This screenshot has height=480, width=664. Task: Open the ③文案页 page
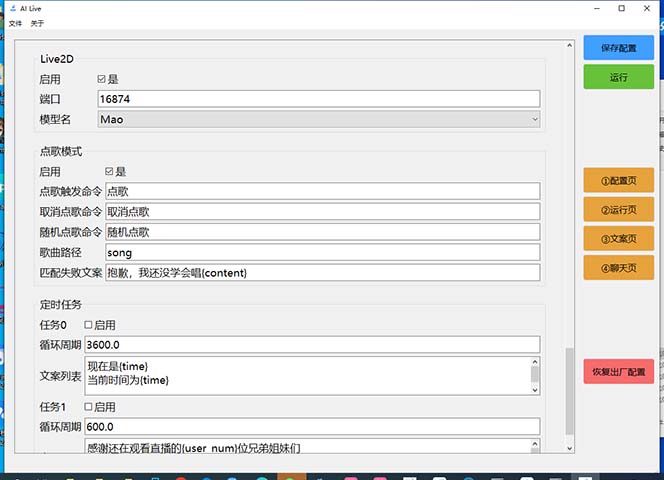(618, 239)
